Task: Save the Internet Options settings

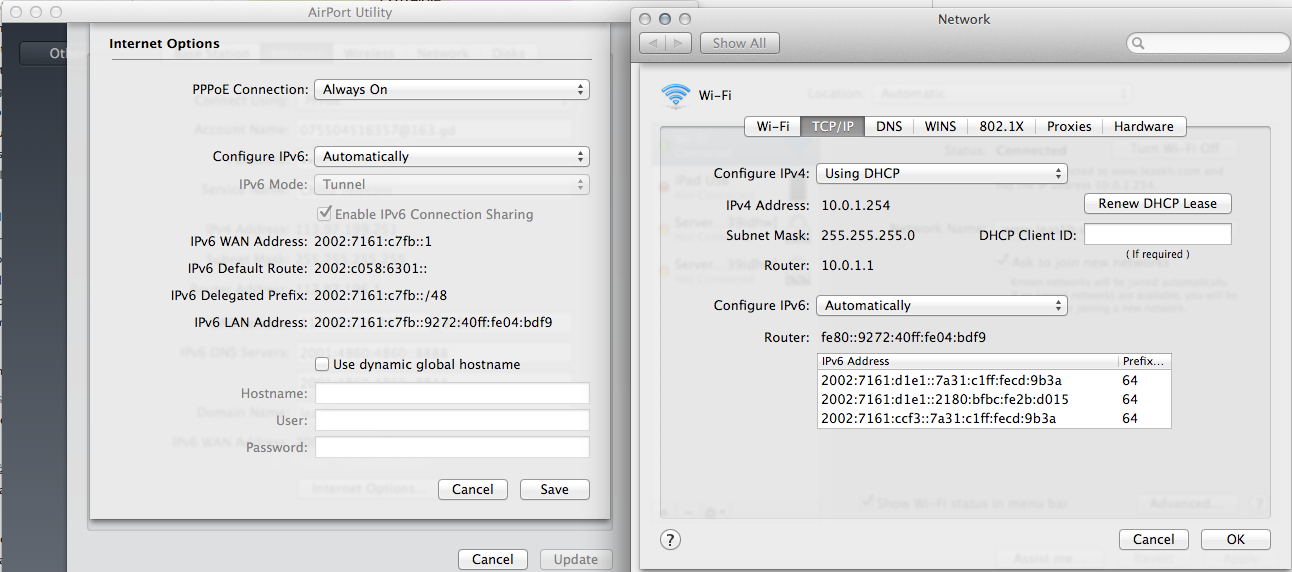Action: coord(554,489)
